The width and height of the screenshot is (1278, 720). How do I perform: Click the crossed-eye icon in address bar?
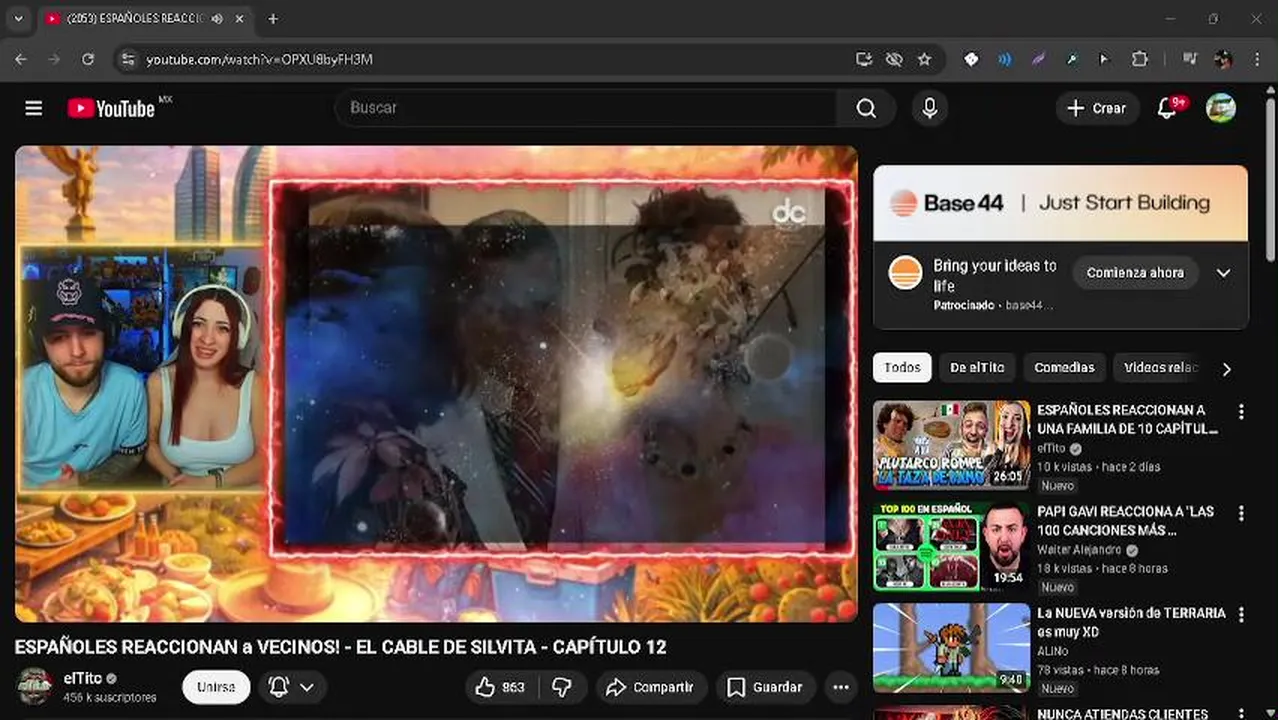pos(894,59)
